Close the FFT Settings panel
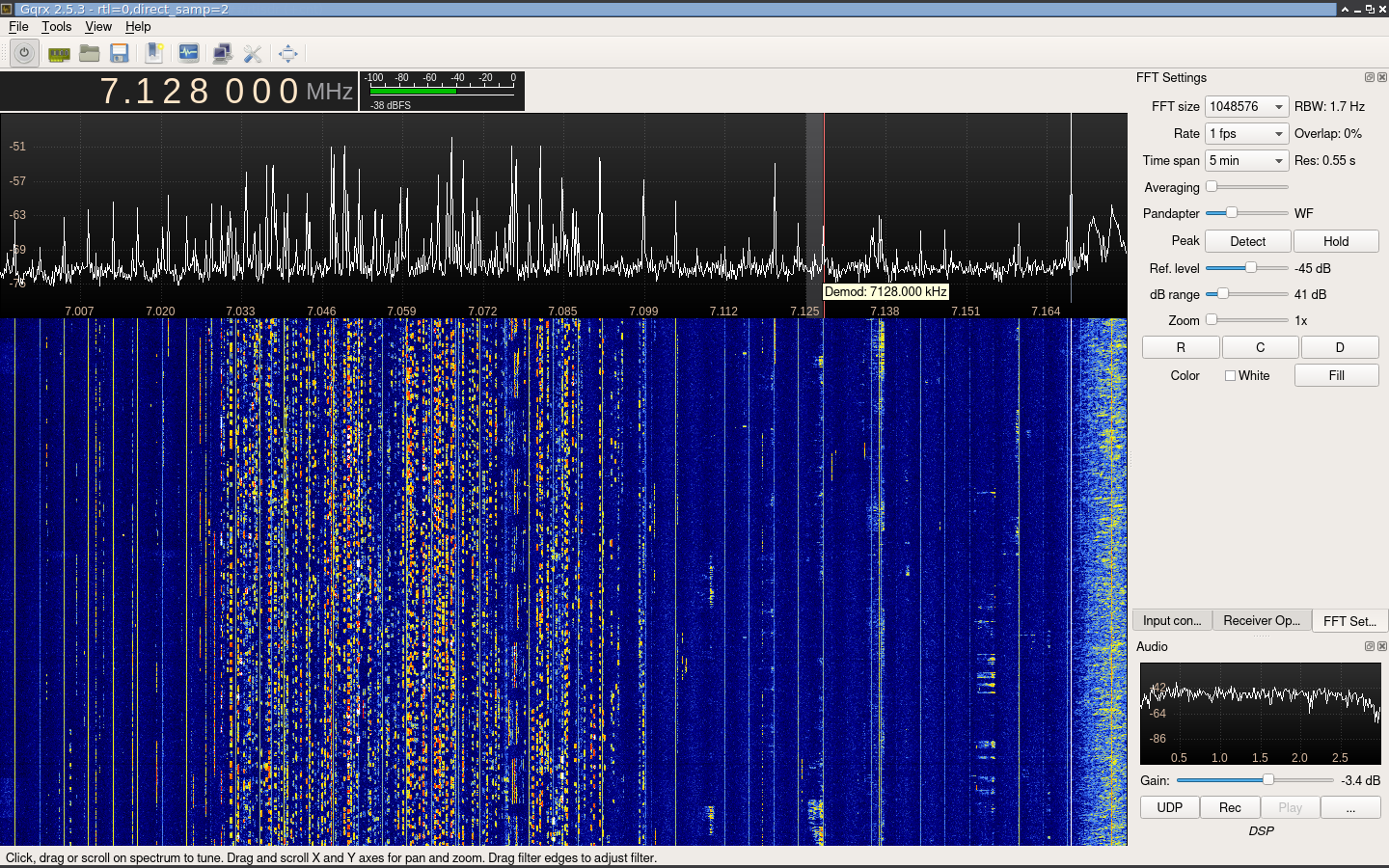1389x868 pixels. point(1382,77)
